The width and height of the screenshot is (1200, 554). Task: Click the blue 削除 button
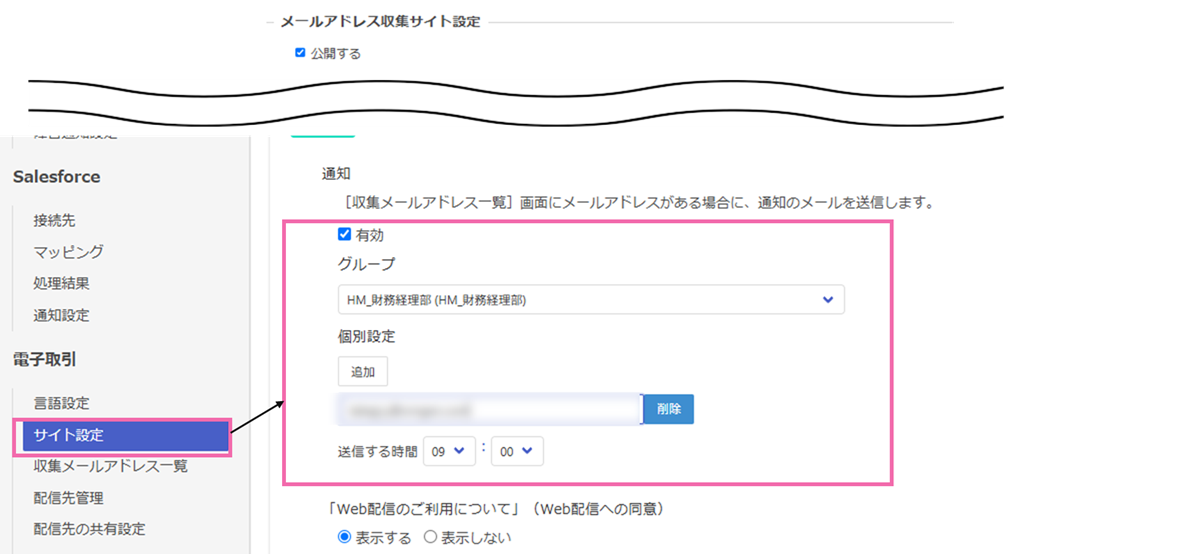coord(668,409)
